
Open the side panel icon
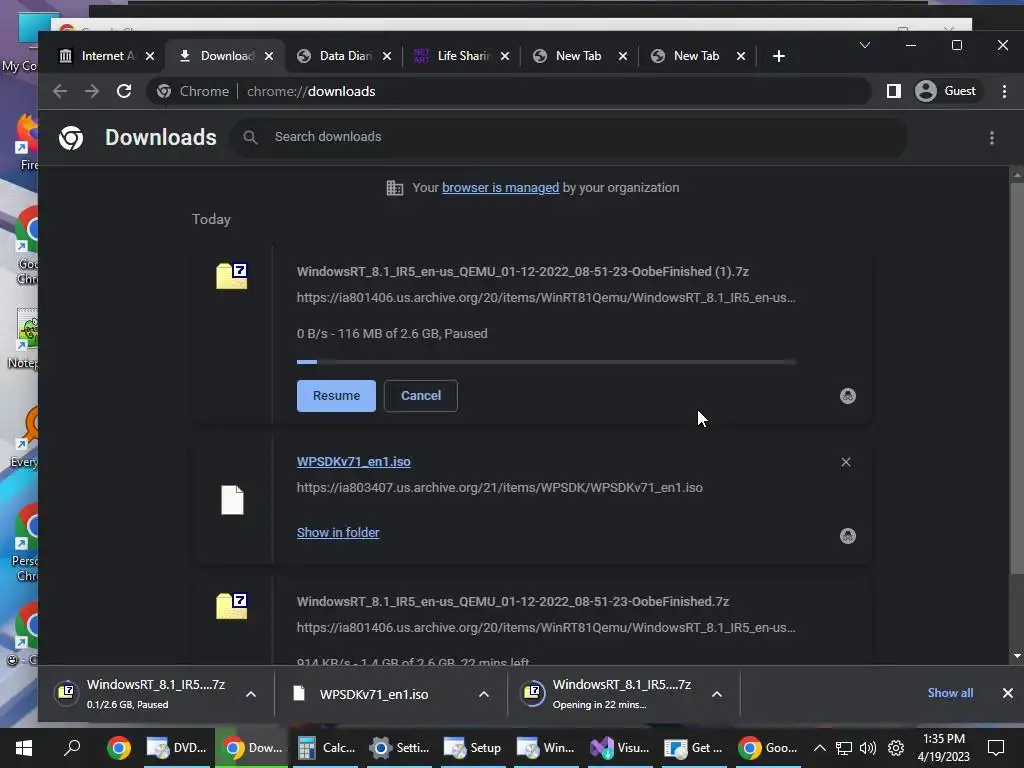point(893,91)
